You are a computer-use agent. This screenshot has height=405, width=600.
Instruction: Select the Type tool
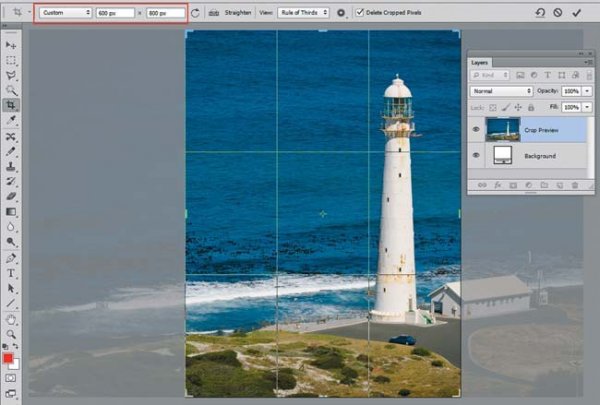tap(11, 272)
